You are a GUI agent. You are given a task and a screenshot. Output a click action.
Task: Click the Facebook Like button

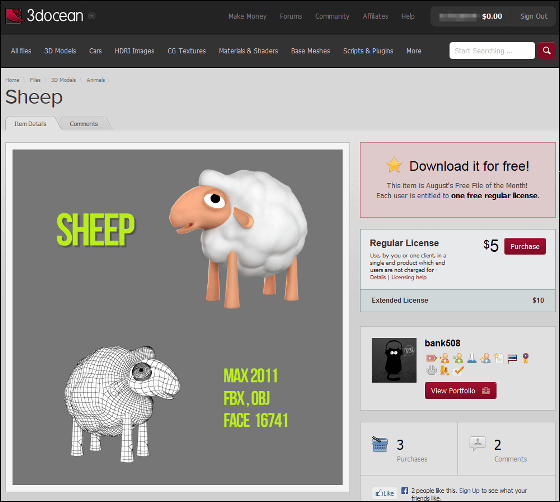385,493
